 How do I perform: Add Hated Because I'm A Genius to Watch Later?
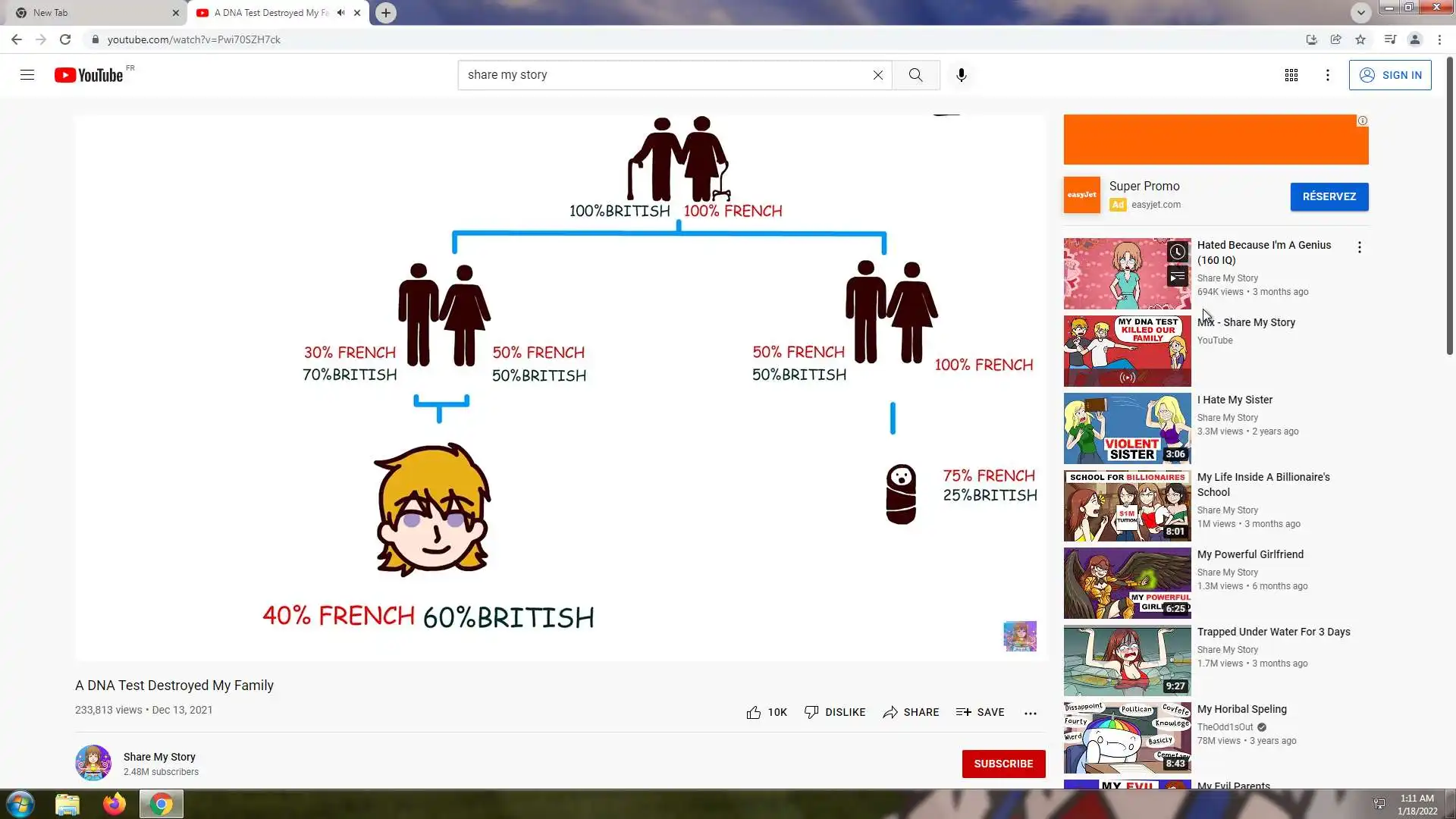tap(1177, 252)
